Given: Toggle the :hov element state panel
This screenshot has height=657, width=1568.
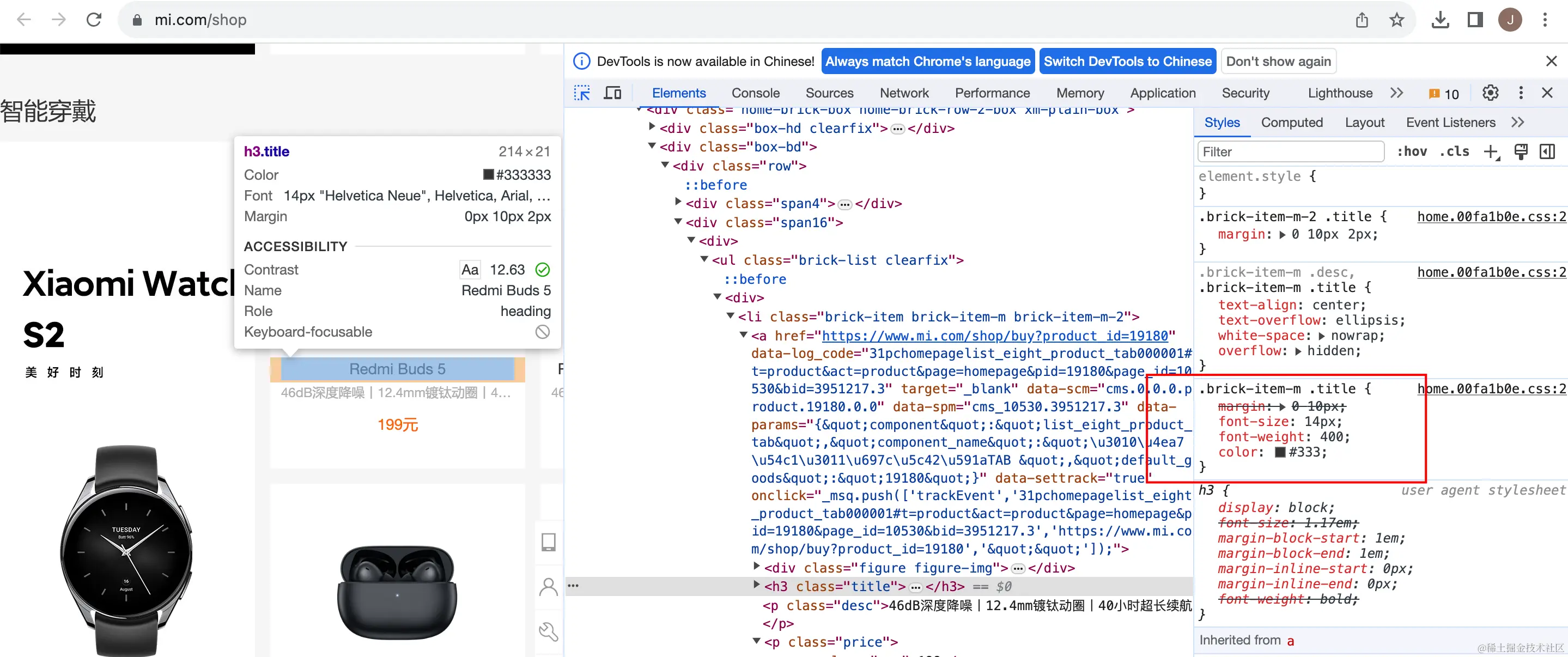Looking at the screenshot, I should point(1412,151).
